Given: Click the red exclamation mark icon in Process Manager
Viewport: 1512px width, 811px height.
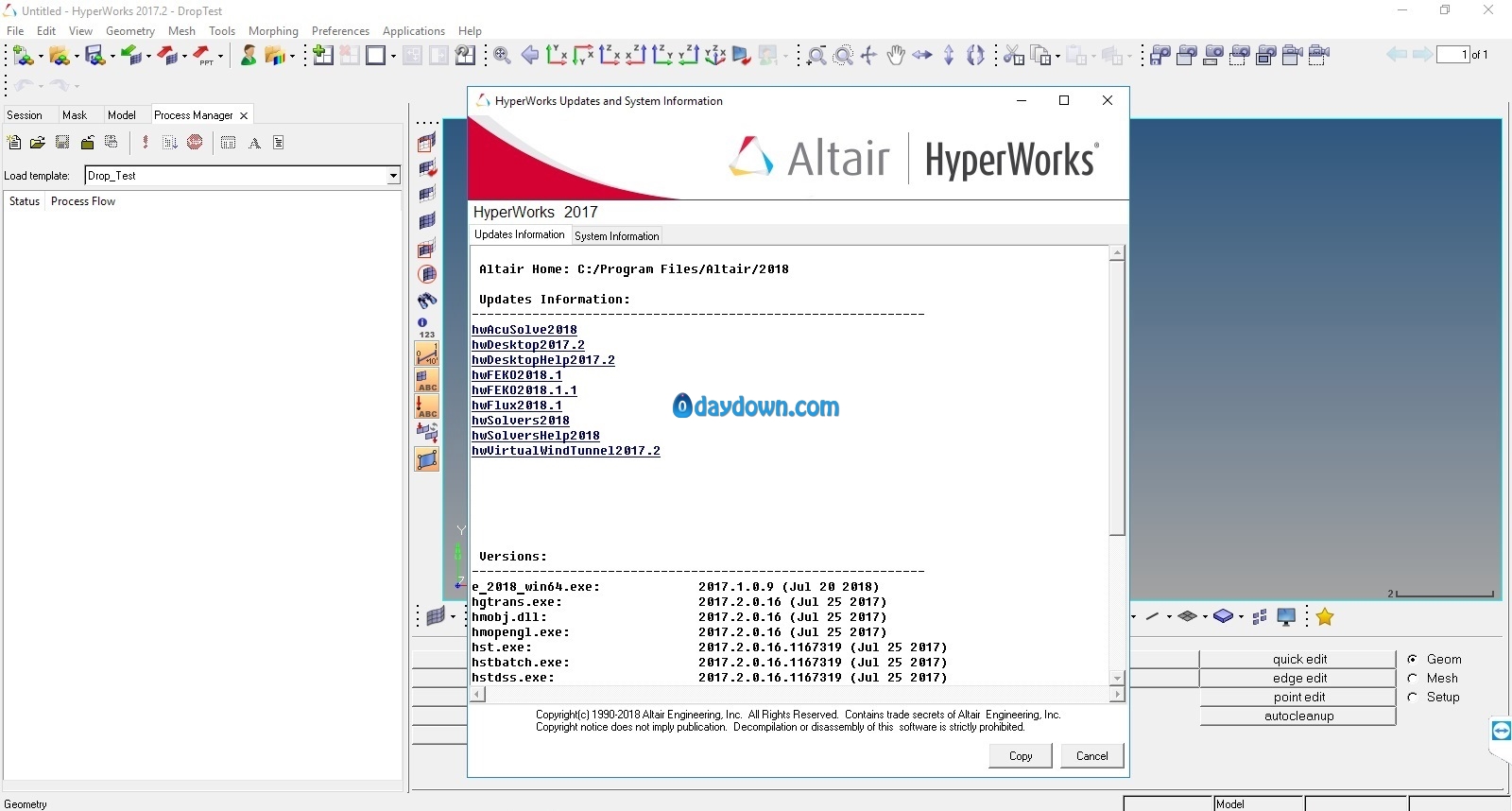Looking at the screenshot, I should pos(145,143).
